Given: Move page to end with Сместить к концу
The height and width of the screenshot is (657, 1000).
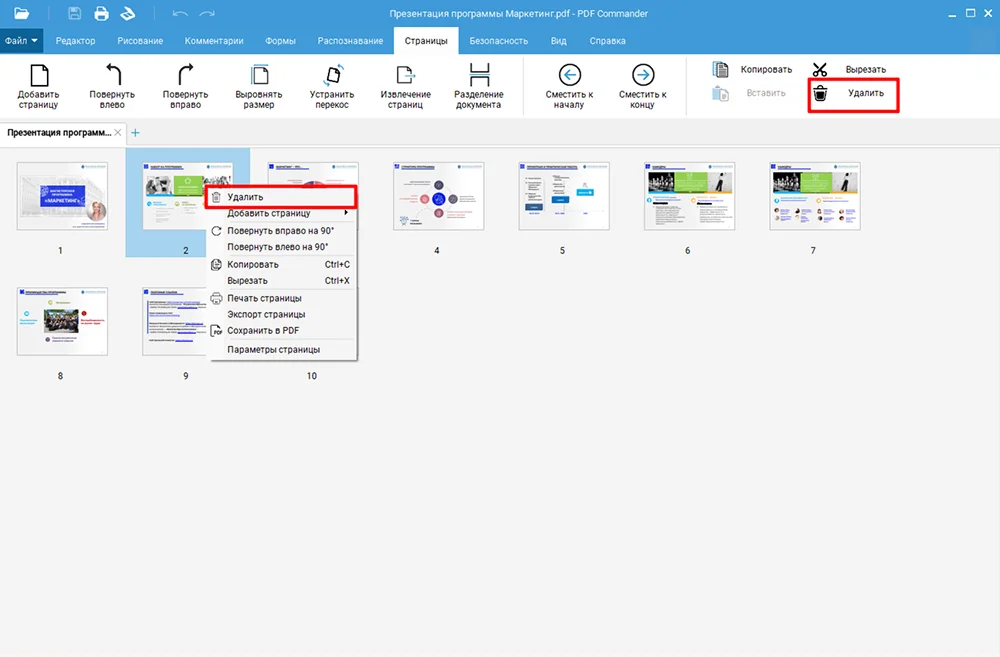Looking at the screenshot, I should 643,77.
